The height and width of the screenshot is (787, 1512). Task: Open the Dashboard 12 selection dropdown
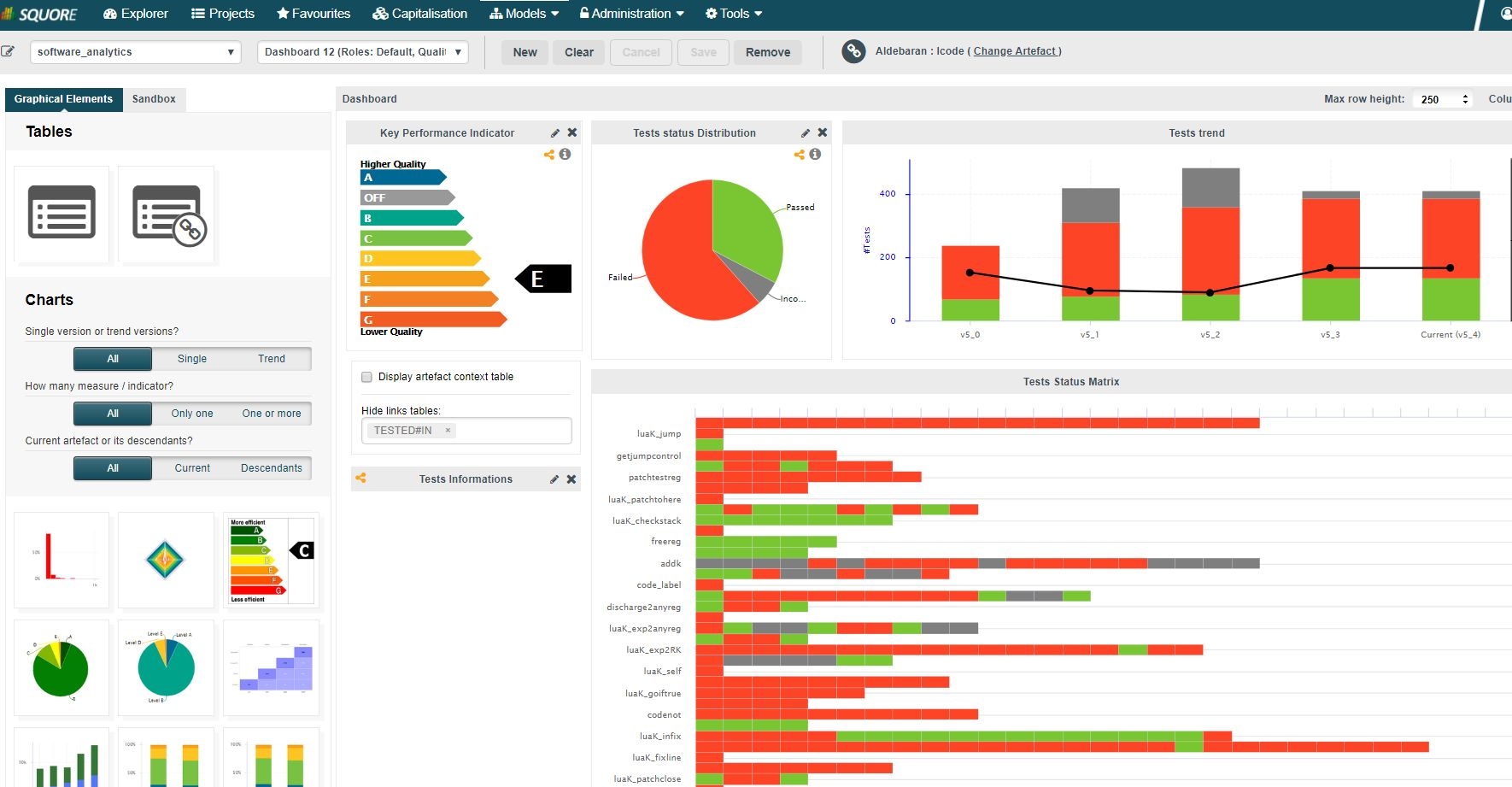pos(363,52)
